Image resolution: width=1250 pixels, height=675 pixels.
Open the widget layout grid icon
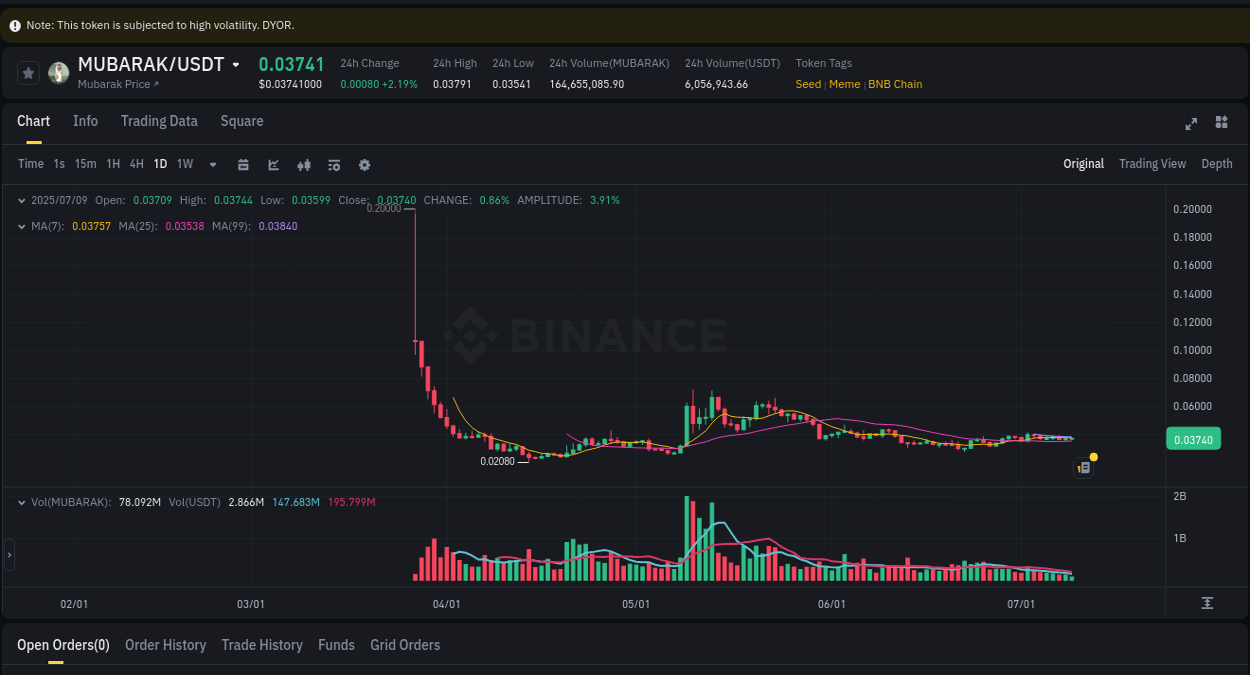coord(1221,122)
